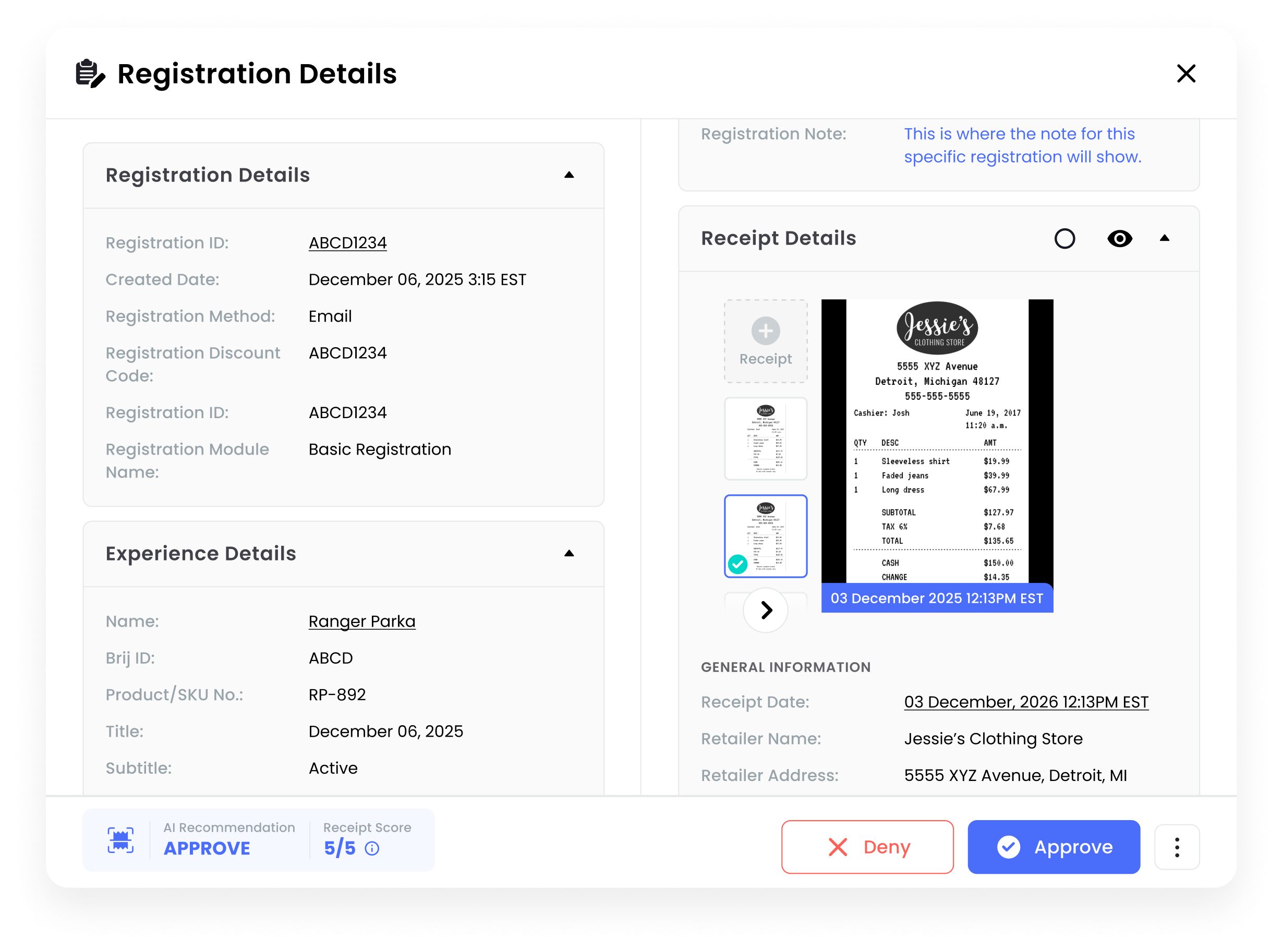Viewport: 1283px width, 952px height.
Task: Open the three-dot more options menu
Action: click(x=1177, y=847)
